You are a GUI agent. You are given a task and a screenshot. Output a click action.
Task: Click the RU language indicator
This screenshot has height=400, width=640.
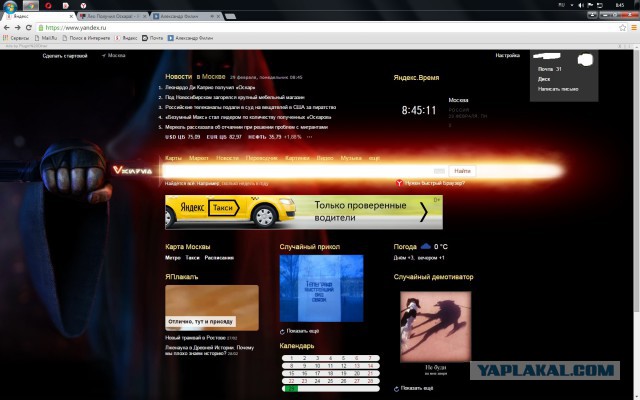click(562, 5)
